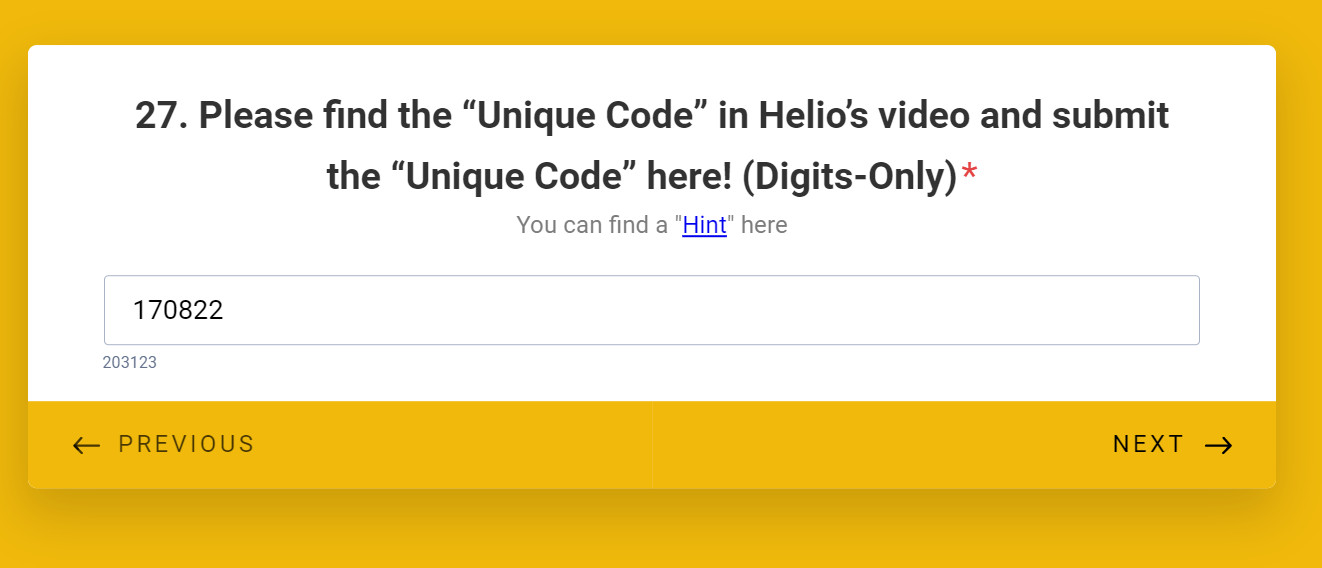Click the word "here!" in the heading
Viewport: 1322px width, 568px height.
tap(688, 177)
